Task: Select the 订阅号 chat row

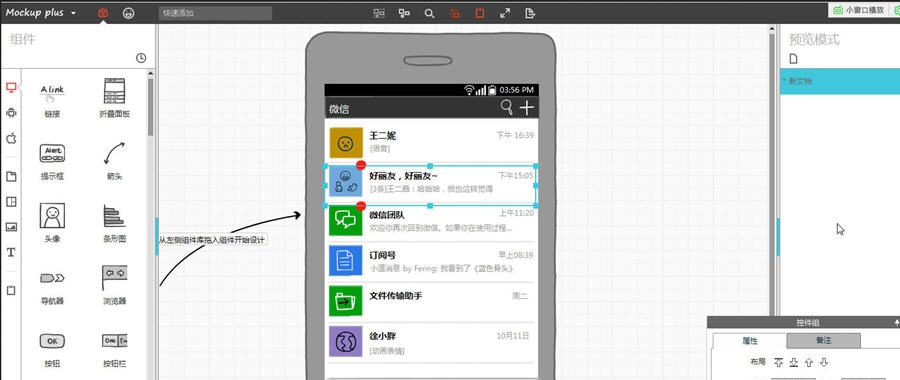Action: click(432, 261)
